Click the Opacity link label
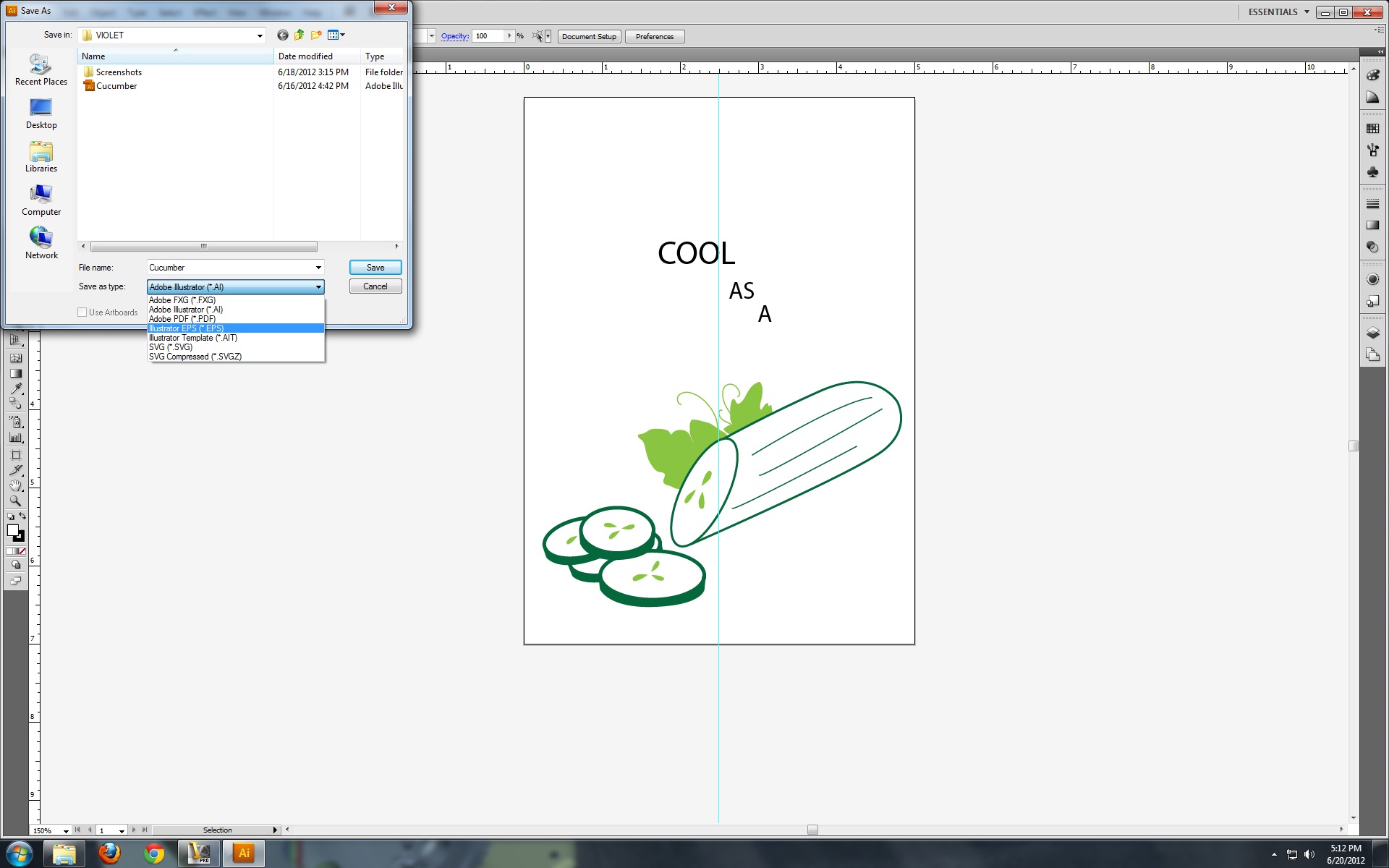The height and width of the screenshot is (868, 1389). point(455,36)
